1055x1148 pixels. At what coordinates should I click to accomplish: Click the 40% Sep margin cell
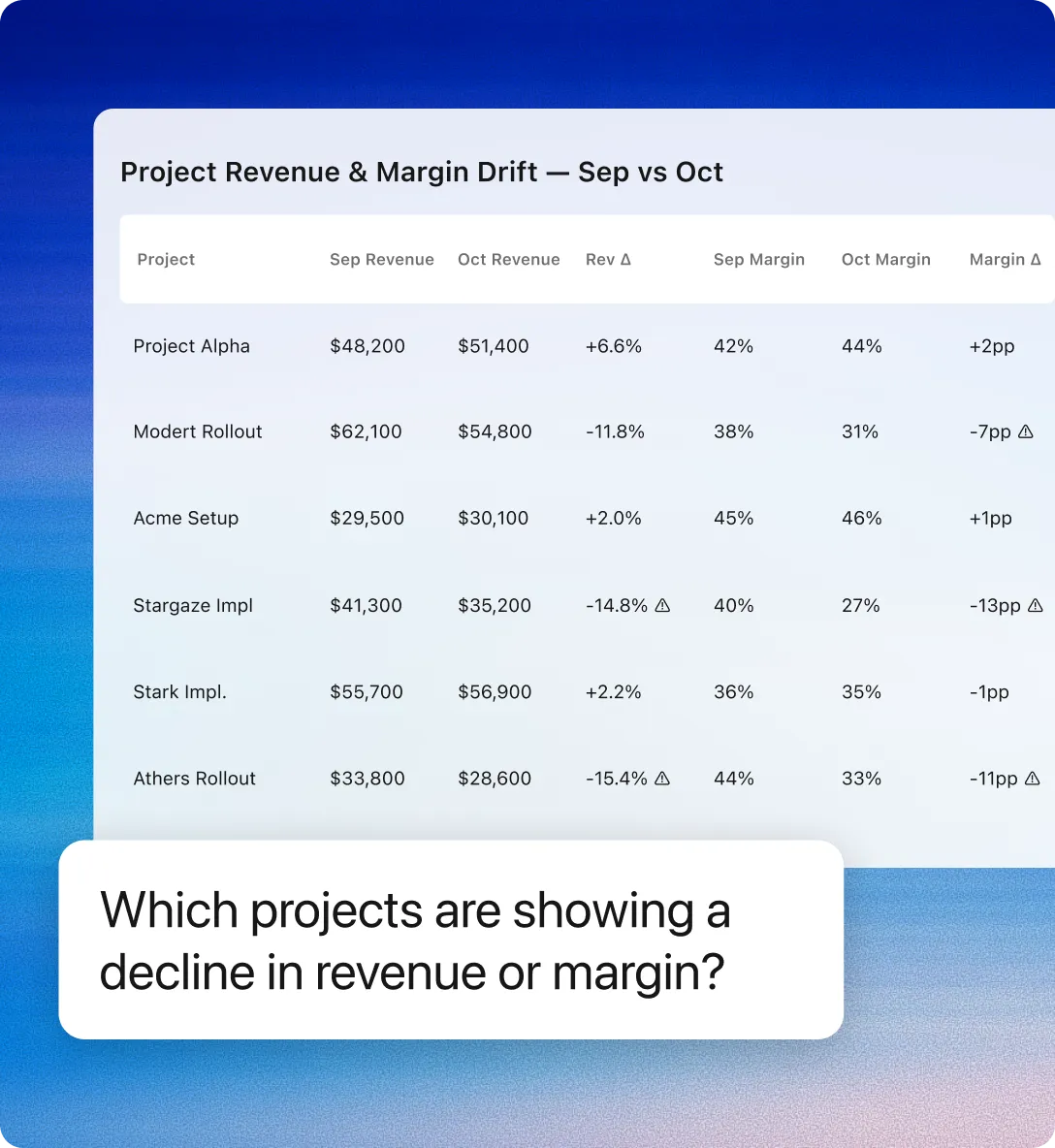(x=734, y=605)
